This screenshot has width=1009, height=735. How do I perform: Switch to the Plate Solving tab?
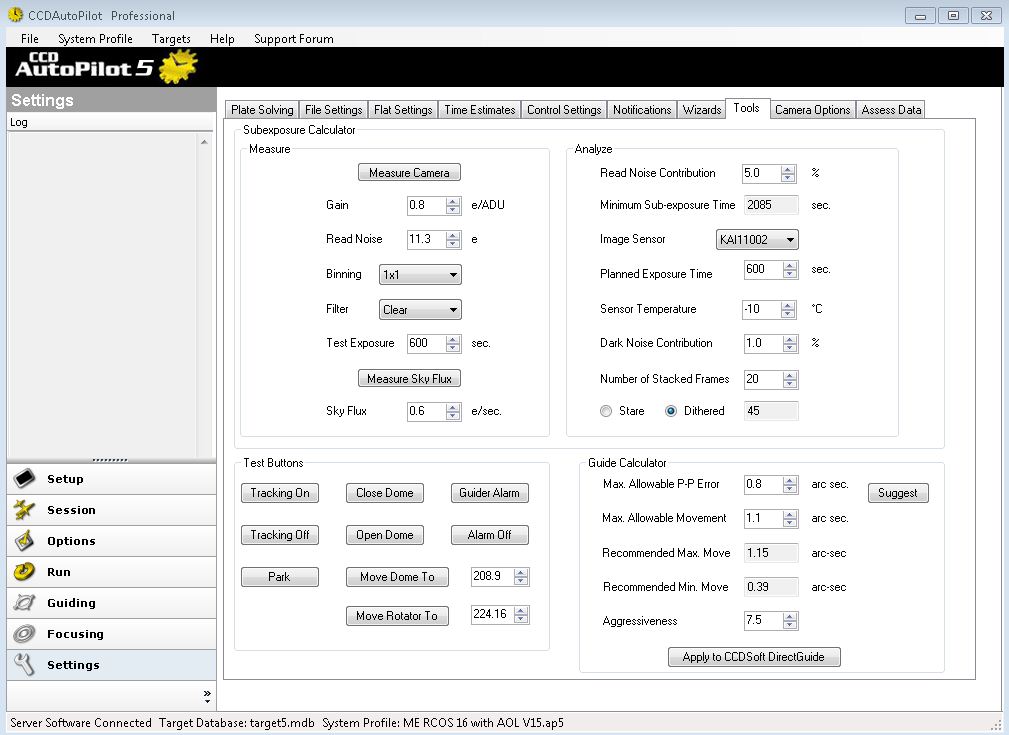(262, 110)
